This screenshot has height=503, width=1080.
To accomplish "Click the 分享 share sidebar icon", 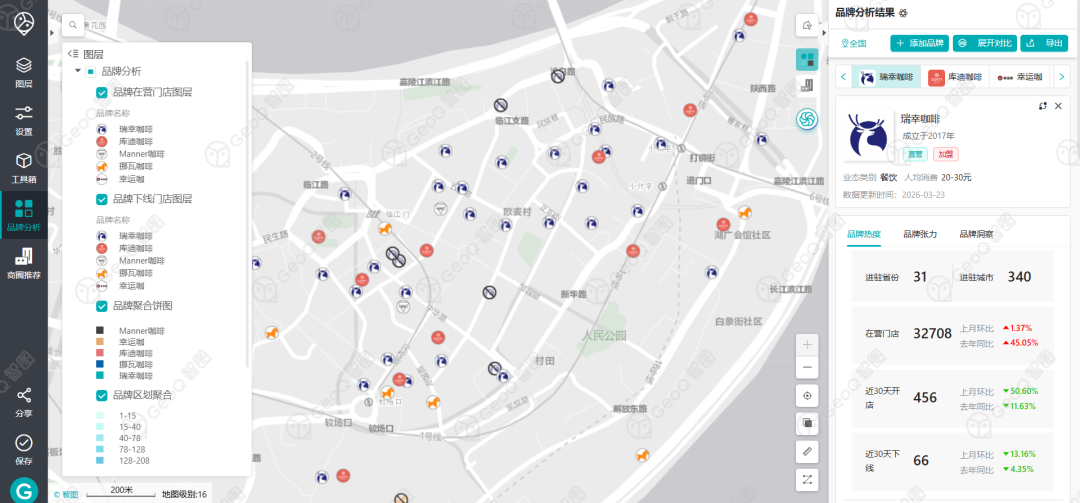I will (24, 402).
